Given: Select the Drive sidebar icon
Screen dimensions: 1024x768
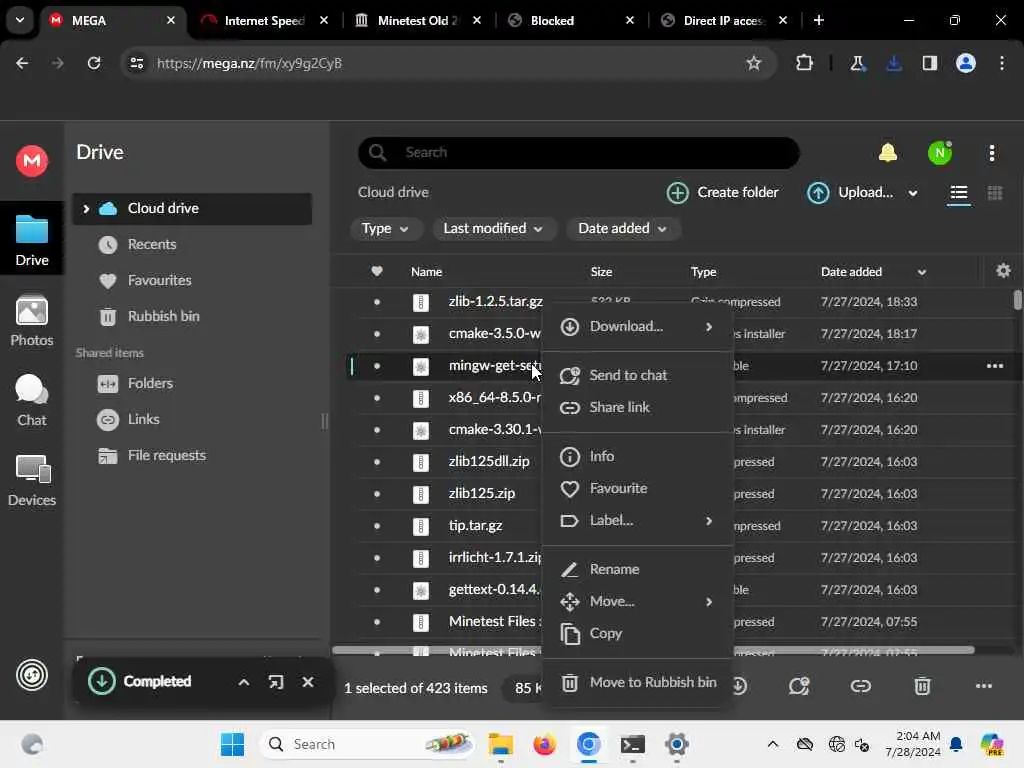Looking at the screenshot, I should coord(31,240).
